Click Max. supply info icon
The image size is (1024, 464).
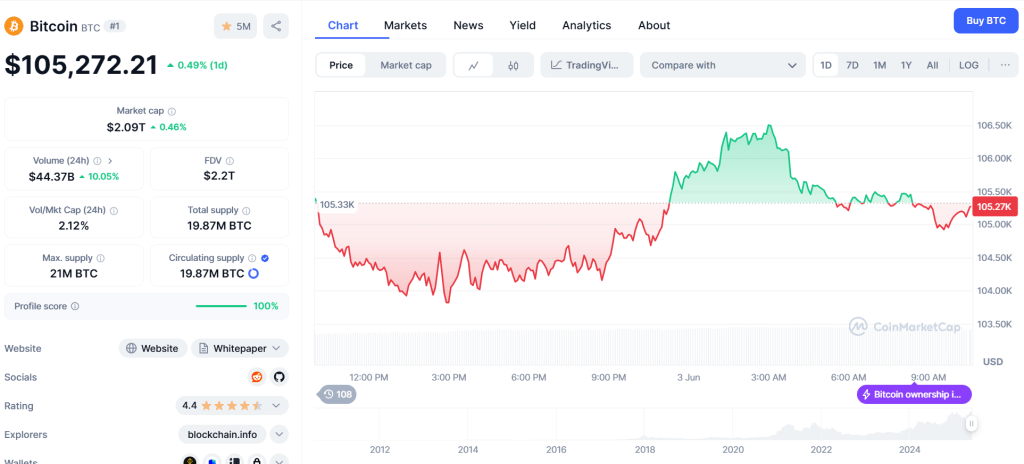[x=101, y=259]
